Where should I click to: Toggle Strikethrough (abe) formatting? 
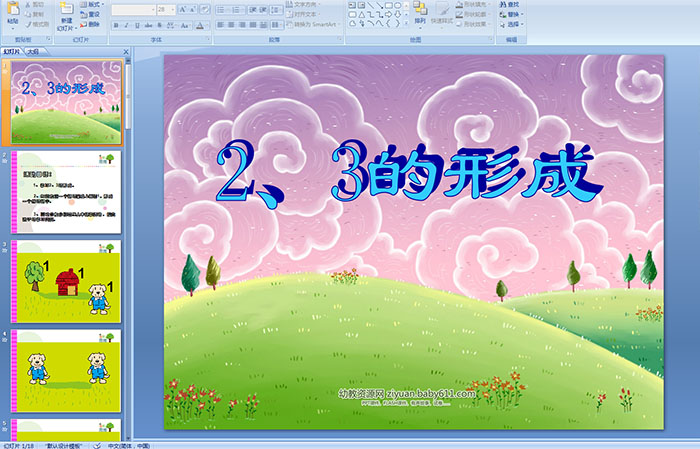coord(148,25)
